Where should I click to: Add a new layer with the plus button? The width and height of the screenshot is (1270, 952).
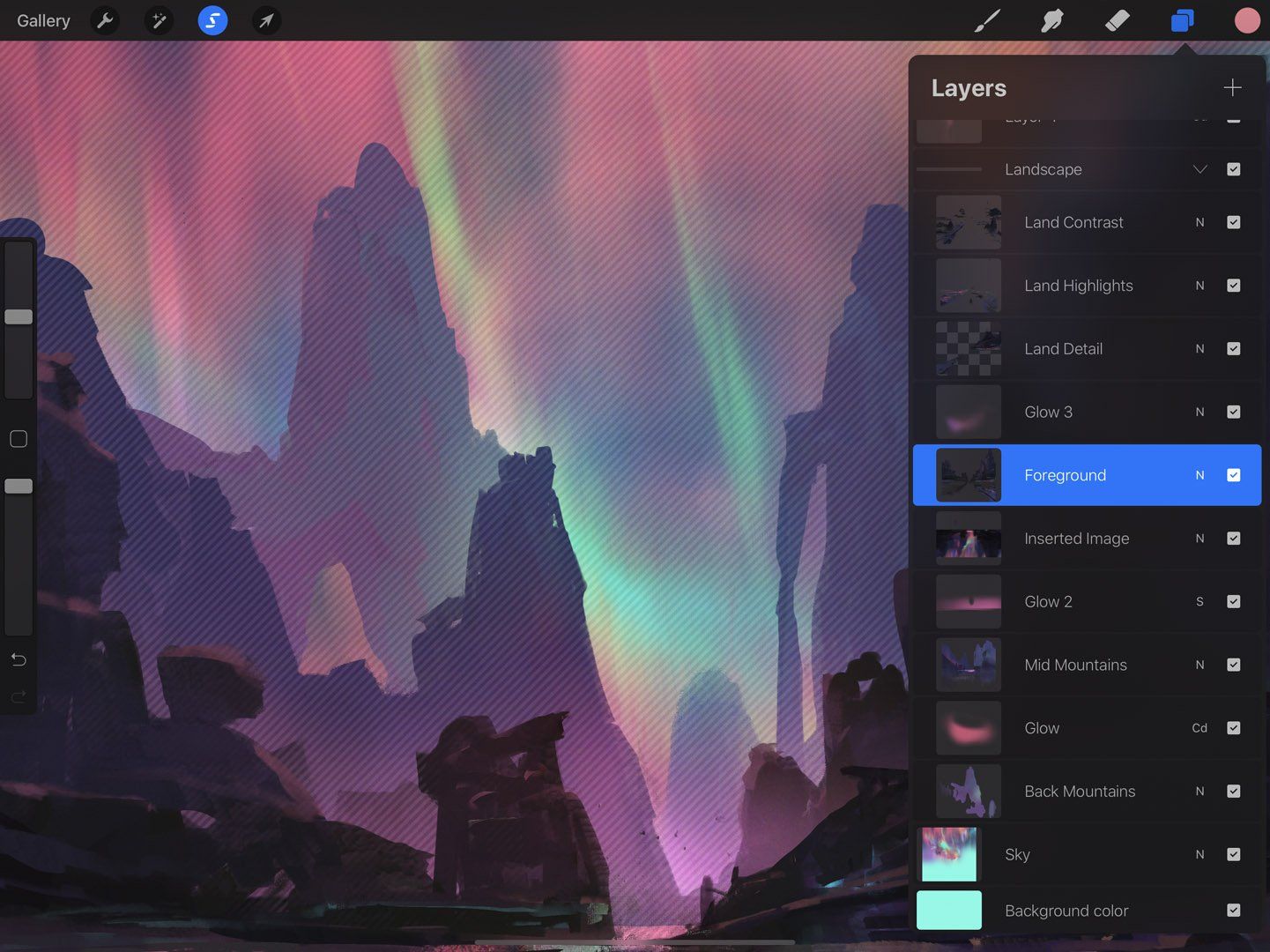[1232, 87]
